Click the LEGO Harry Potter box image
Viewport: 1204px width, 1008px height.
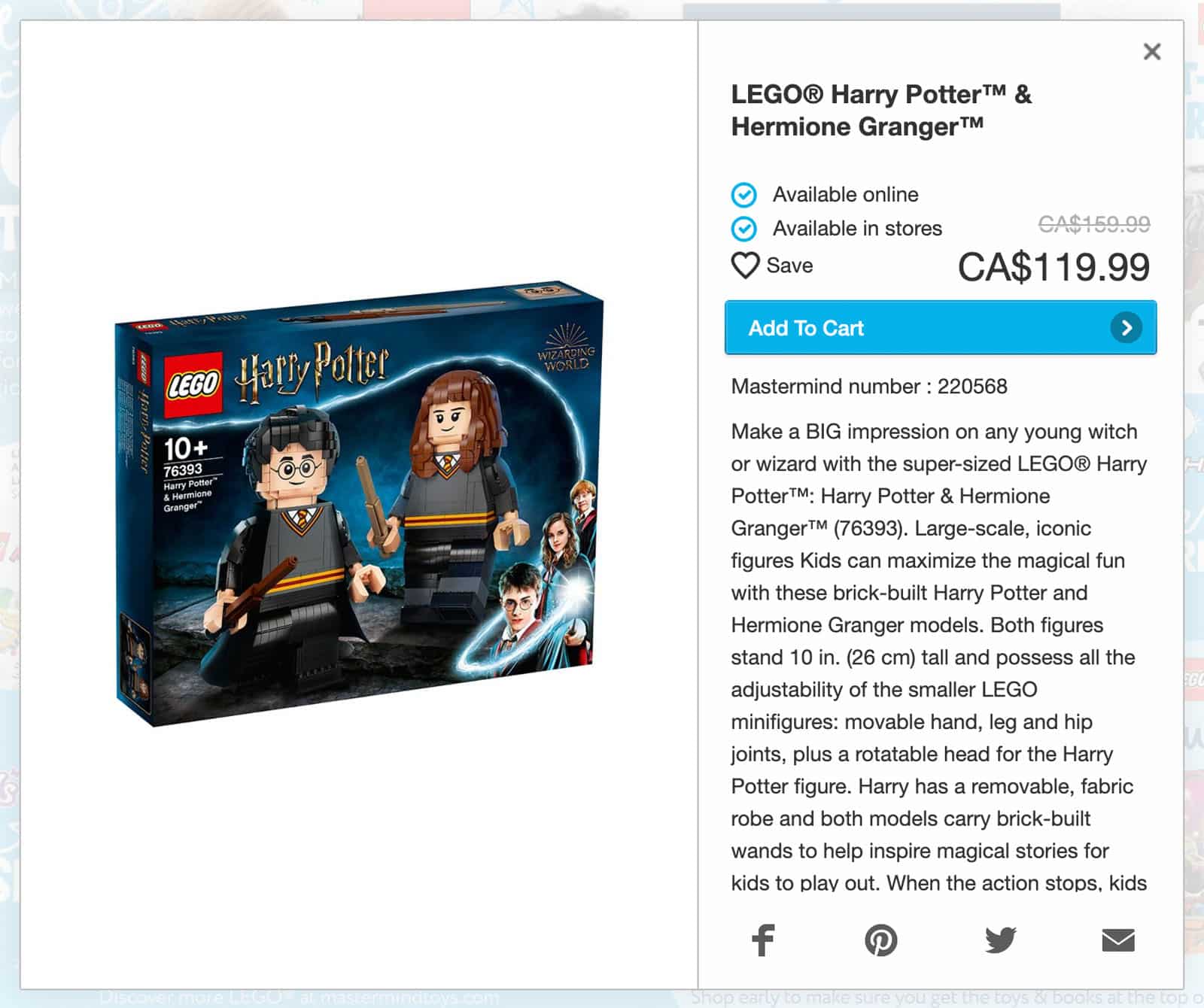click(x=359, y=503)
